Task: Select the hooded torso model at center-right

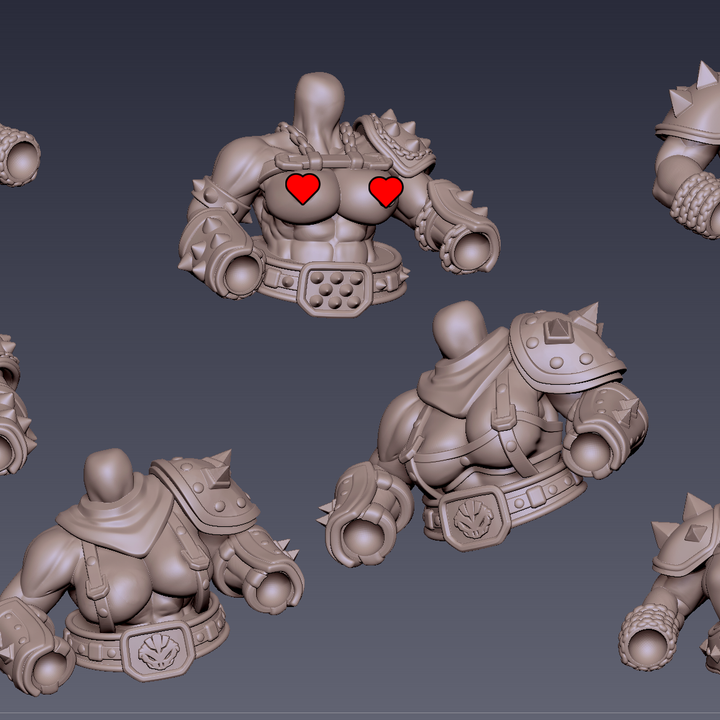Action: click(x=482, y=434)
